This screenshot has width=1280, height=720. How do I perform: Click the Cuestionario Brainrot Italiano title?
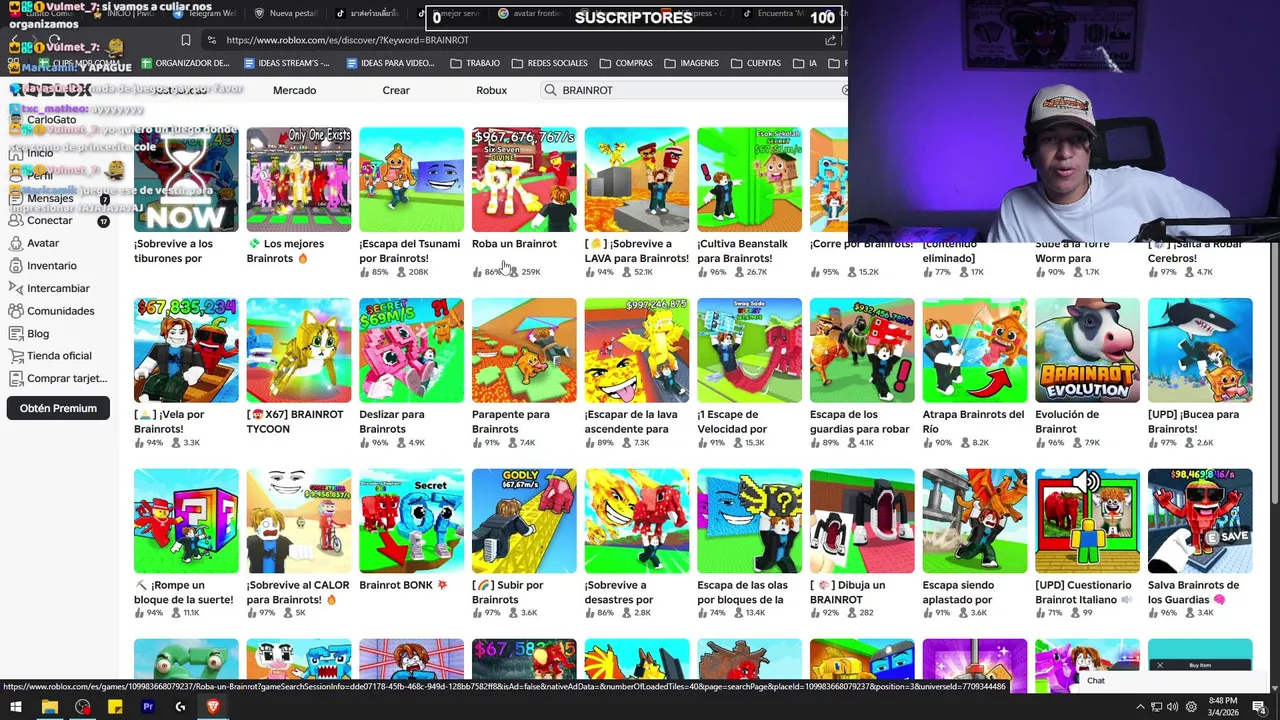point(1084,592)
